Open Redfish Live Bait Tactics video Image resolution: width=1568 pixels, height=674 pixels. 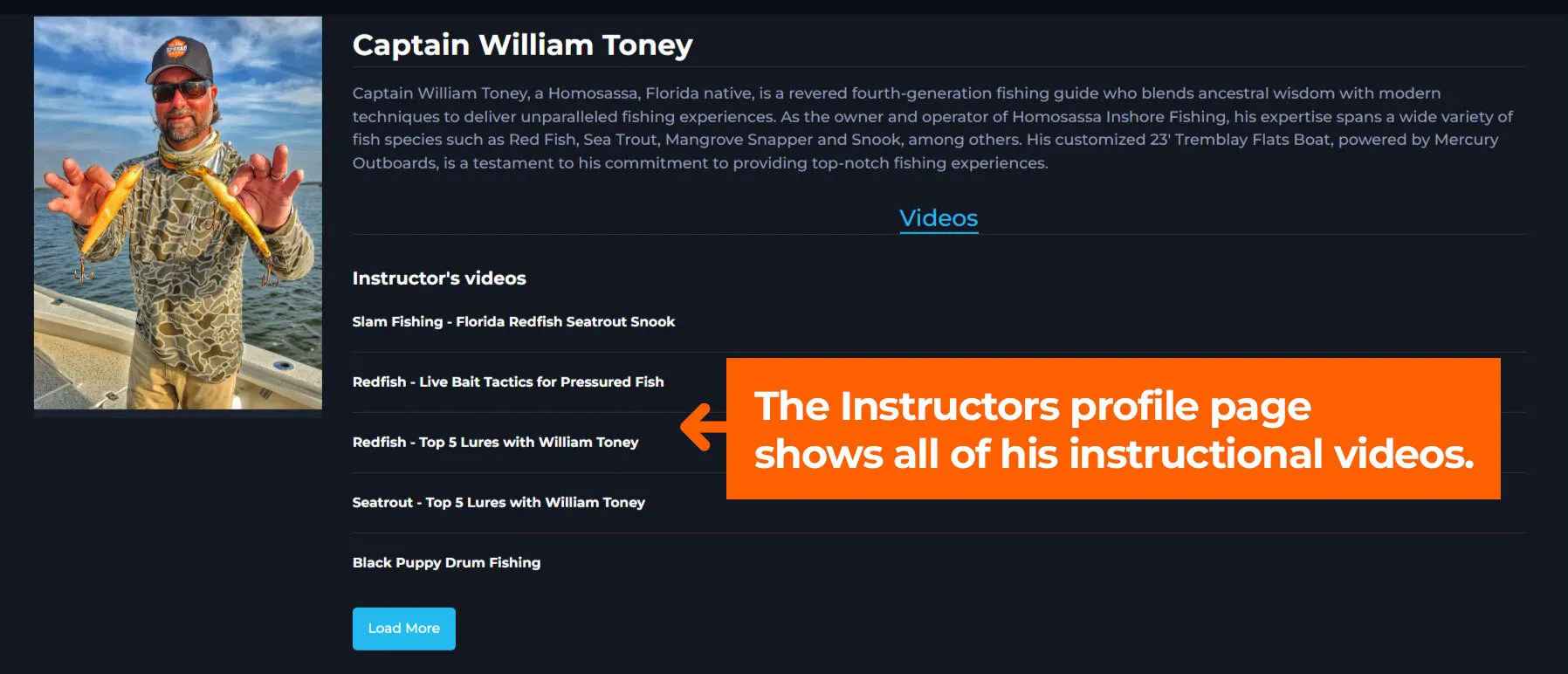[508, 382]
